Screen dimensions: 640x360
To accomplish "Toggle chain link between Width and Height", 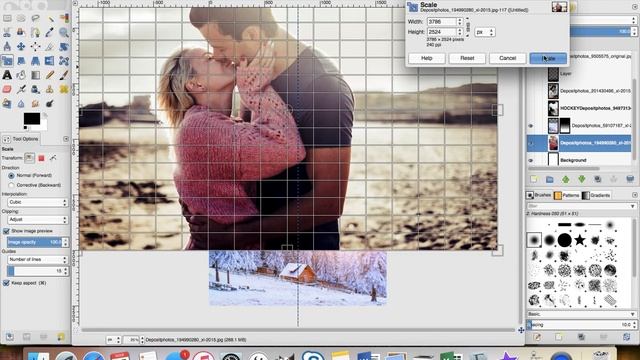I will coord(468,26).
